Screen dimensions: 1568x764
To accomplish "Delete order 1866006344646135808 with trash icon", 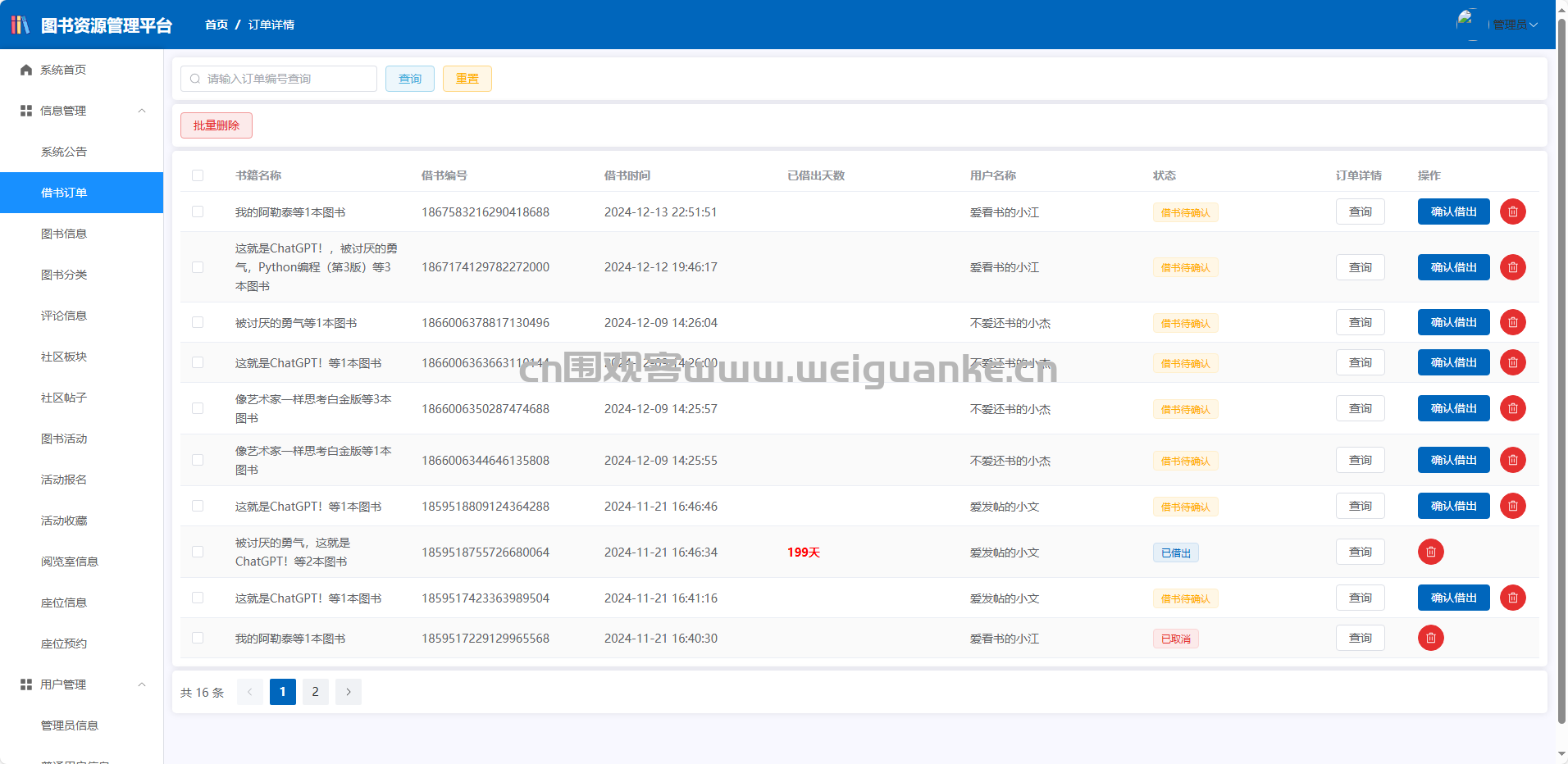I will tap(1513, 460).
